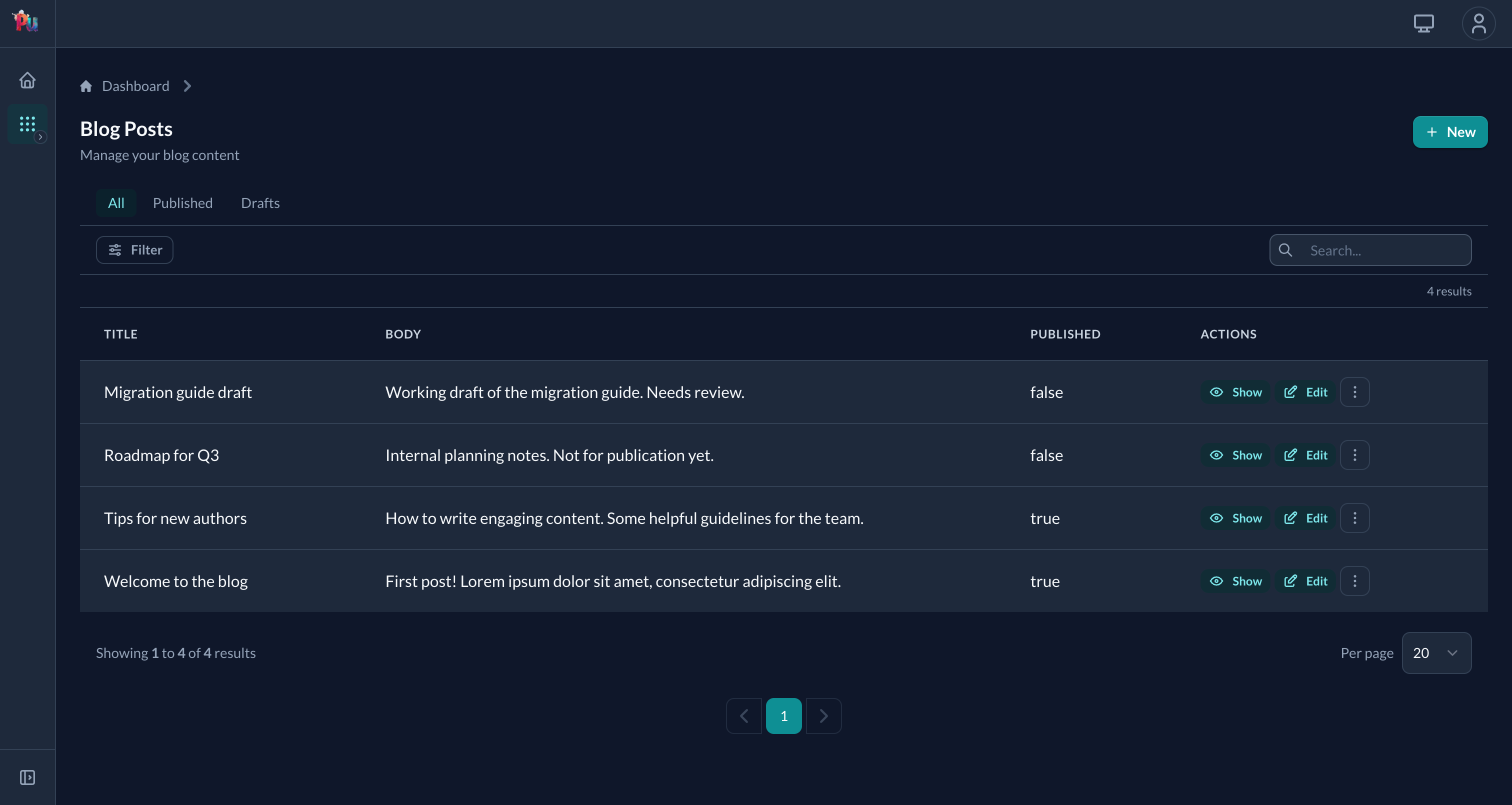Click the '4 results' count text
This screenshot has height=805, width=1512.
pos(1449,291)
